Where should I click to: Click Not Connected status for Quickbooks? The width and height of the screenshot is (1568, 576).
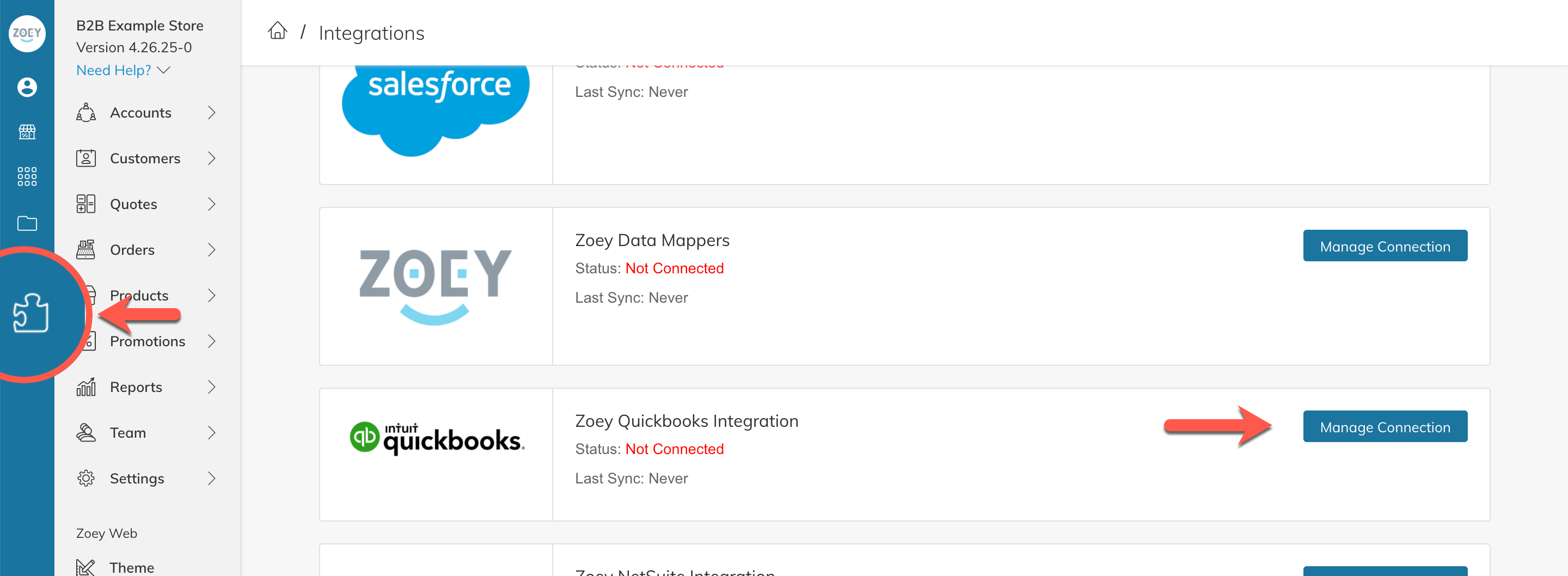click(x=675, y=449)
